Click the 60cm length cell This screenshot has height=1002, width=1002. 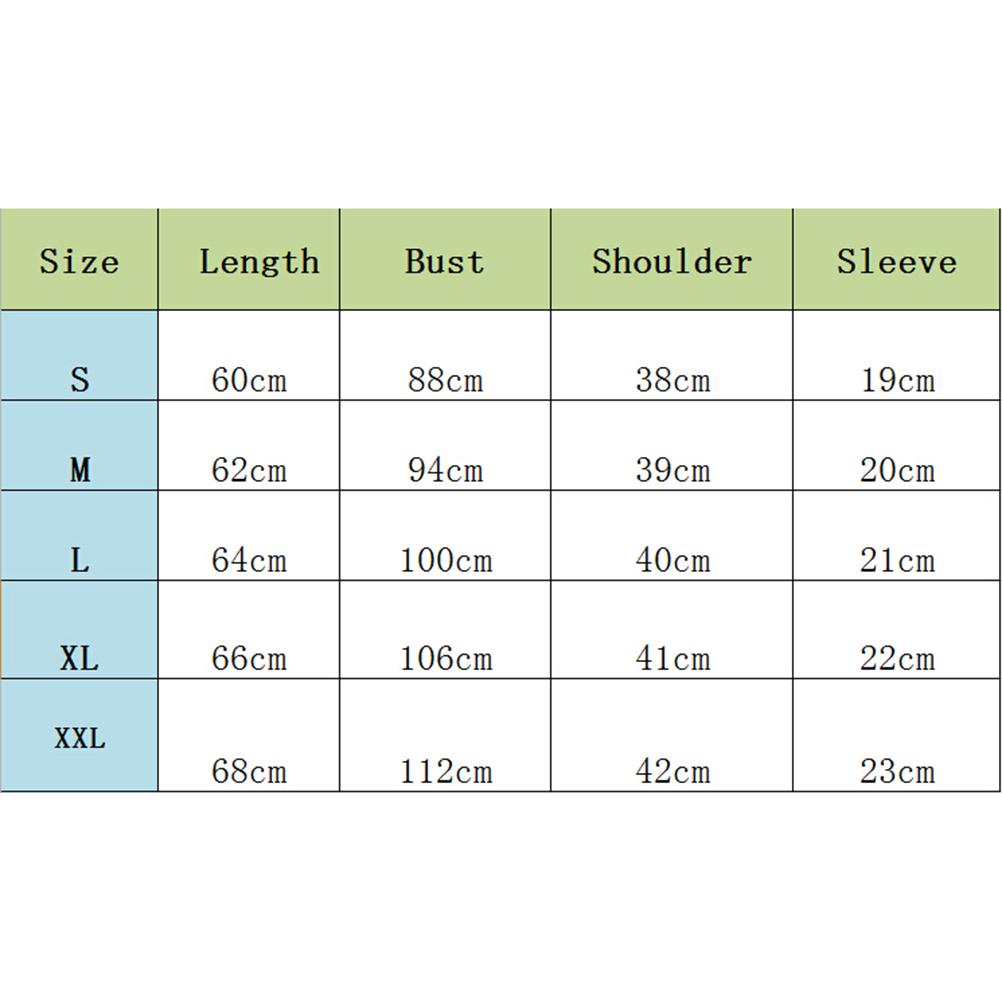coord(249,380)
